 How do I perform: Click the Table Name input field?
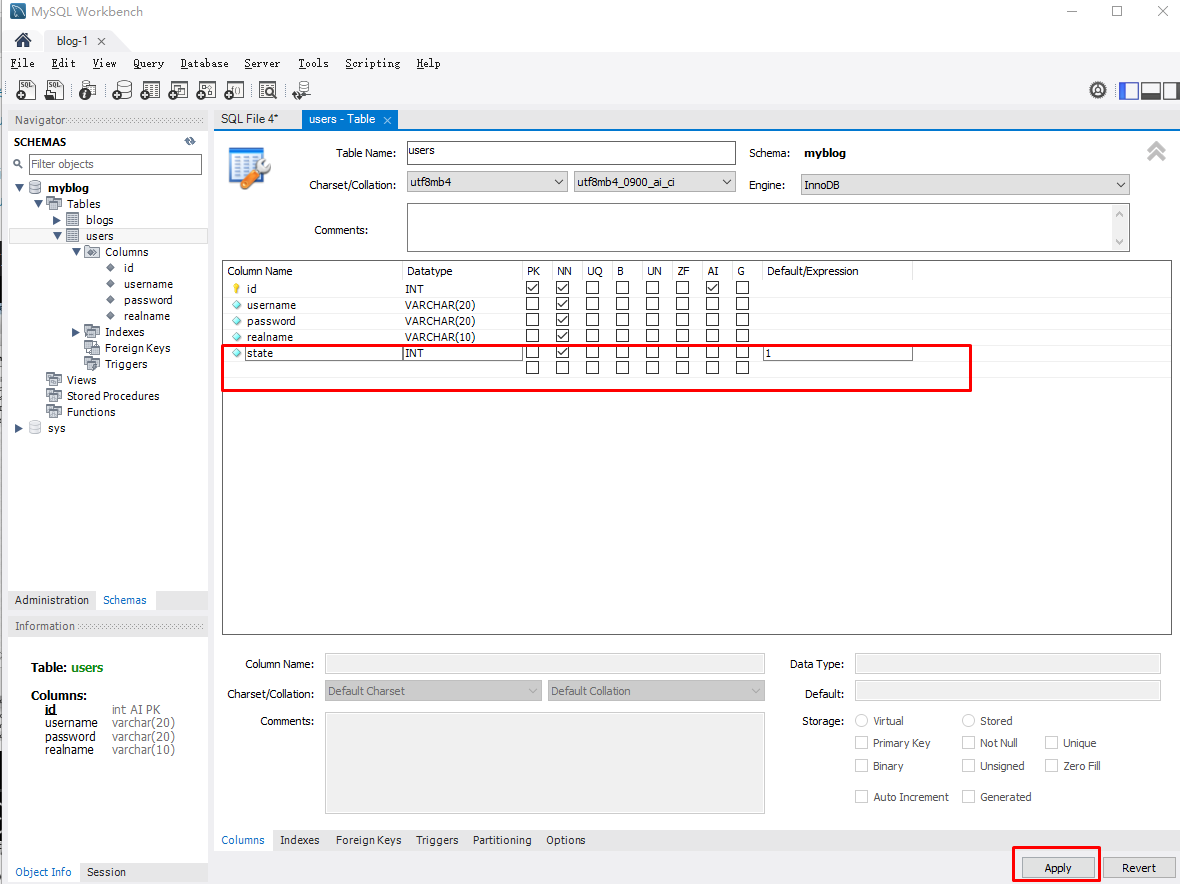571,153
